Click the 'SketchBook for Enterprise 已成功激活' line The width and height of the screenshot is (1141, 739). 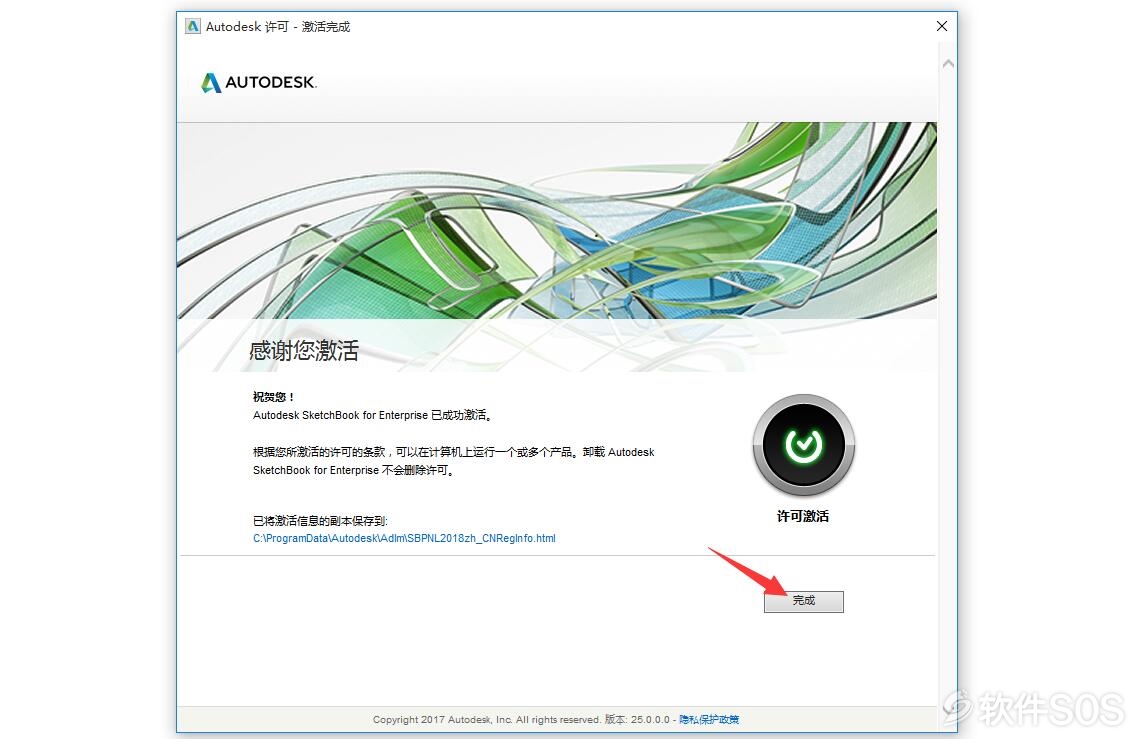tap(373, 415)
